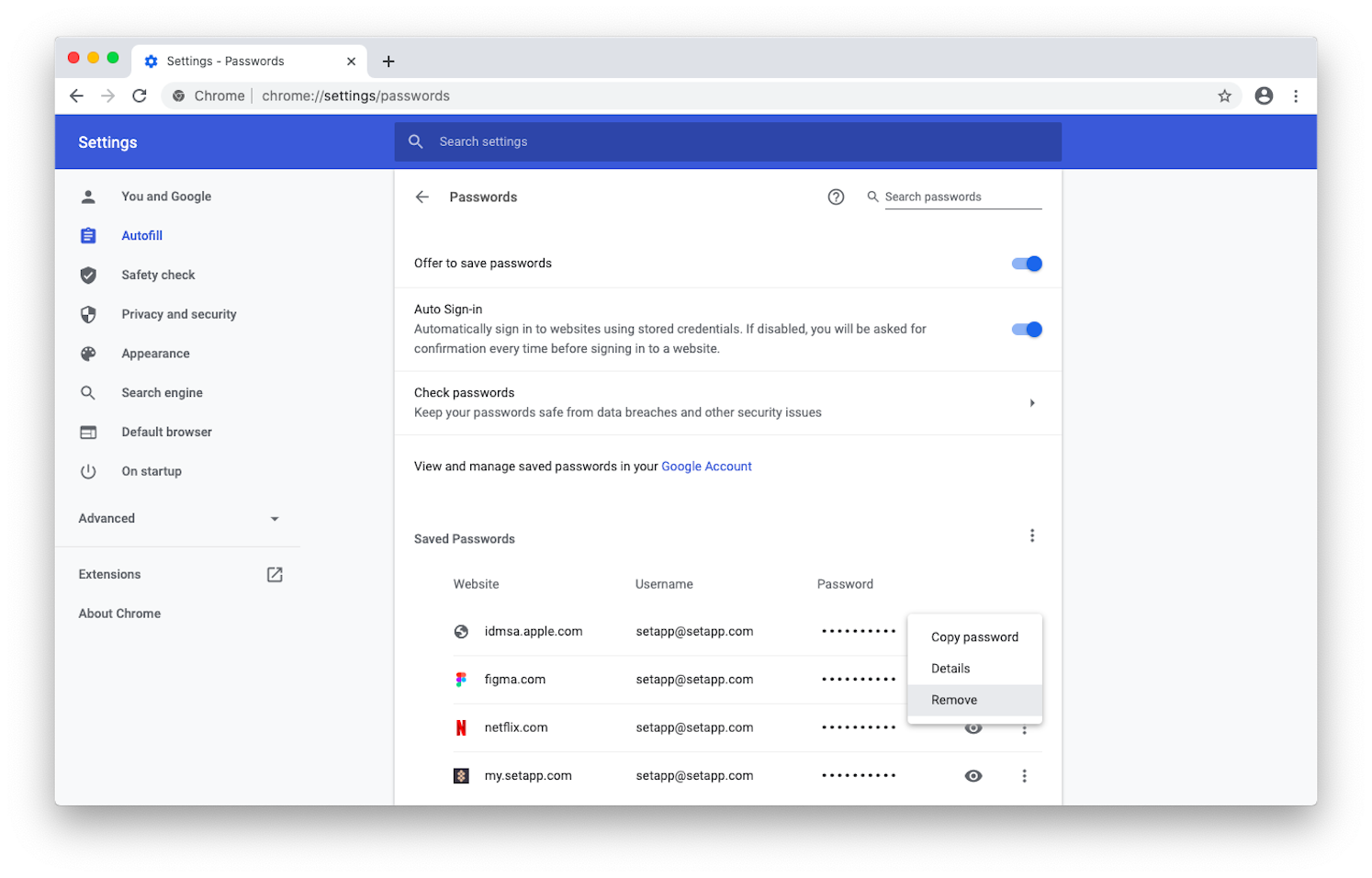Go back using the Passwords back arrow

[422, 197]
